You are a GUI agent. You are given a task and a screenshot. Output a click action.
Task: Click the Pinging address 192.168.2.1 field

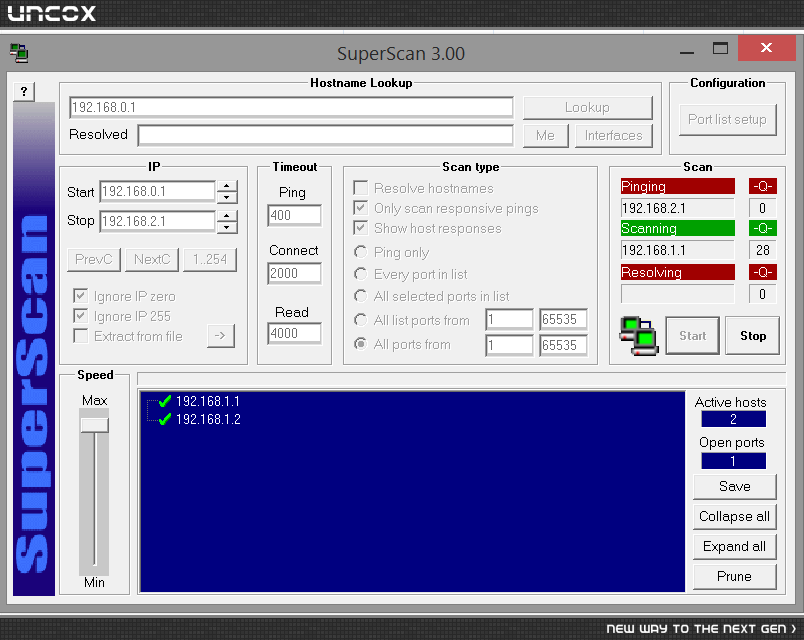click(677, 208)
